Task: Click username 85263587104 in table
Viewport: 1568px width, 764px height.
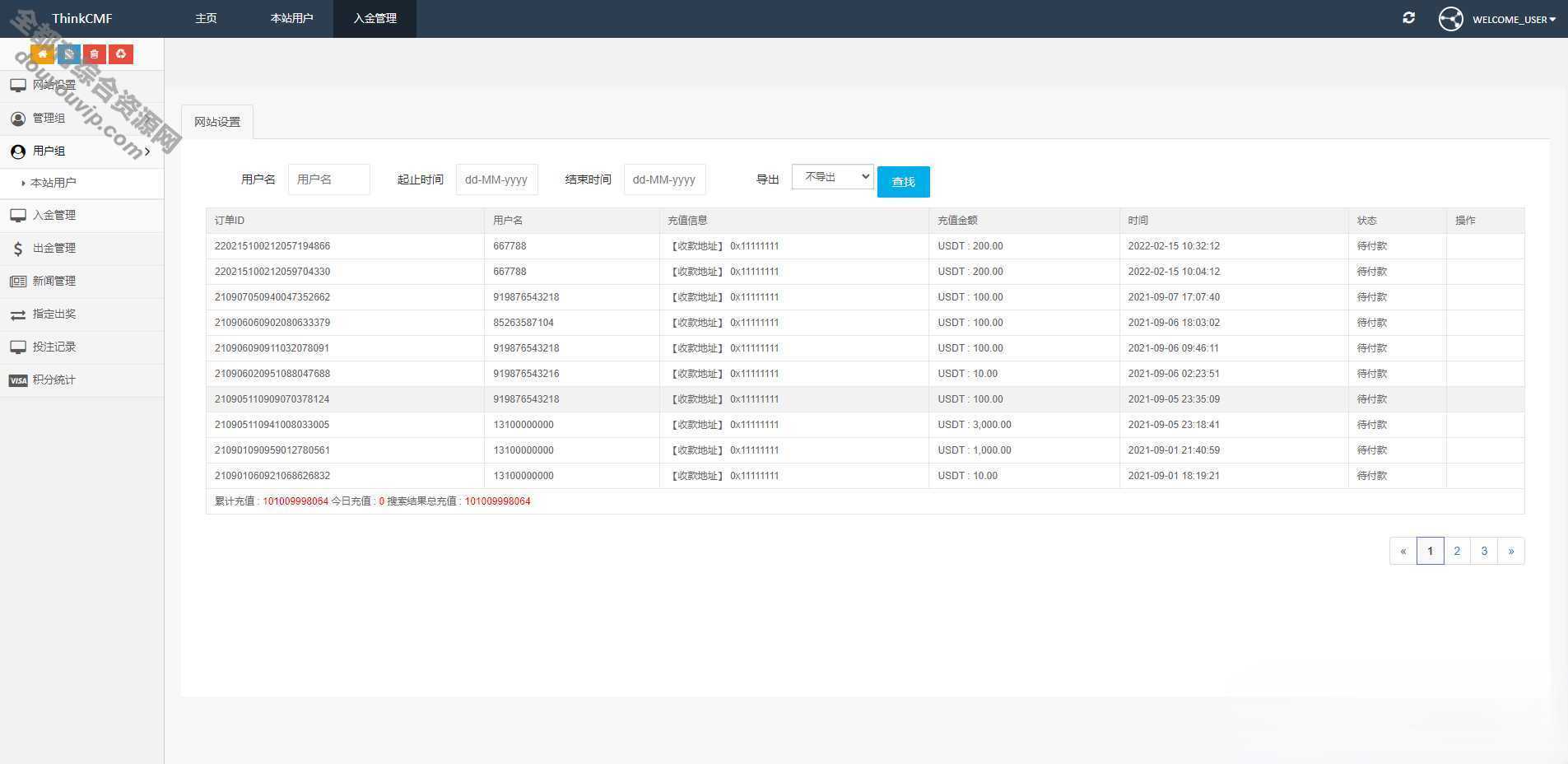Action: click(523, 323)
